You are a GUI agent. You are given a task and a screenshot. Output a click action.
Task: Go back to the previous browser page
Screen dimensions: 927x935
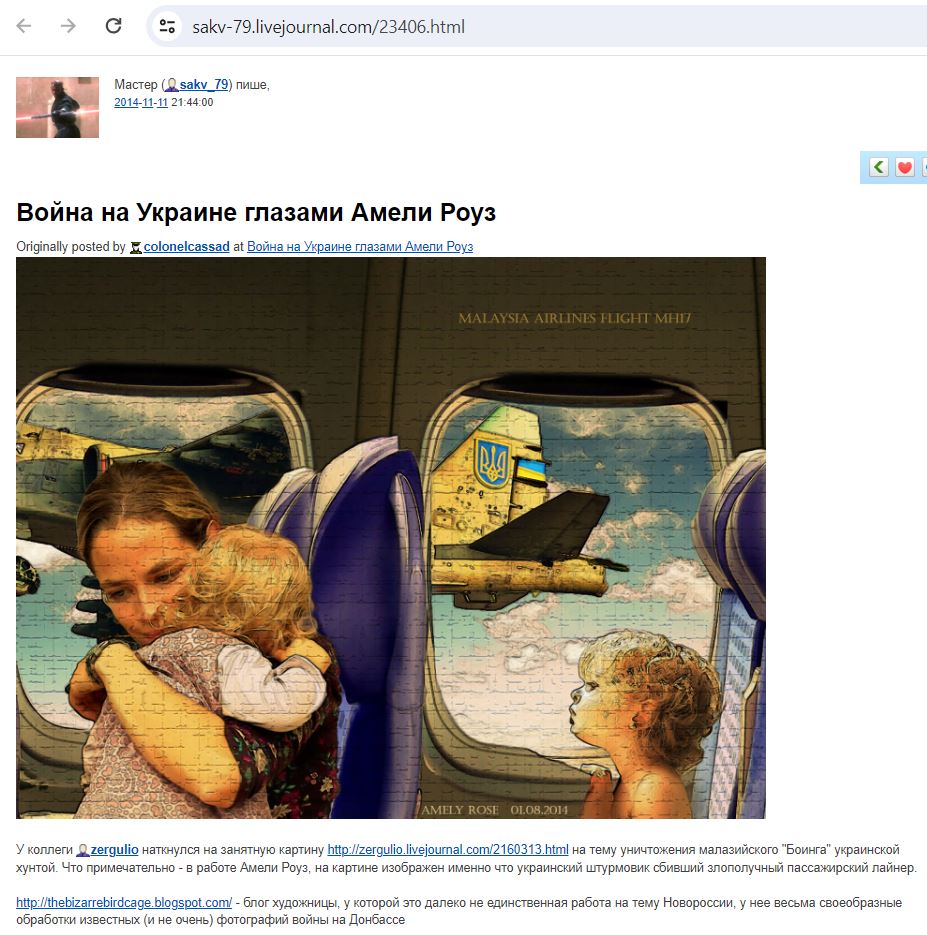point(24,26)
